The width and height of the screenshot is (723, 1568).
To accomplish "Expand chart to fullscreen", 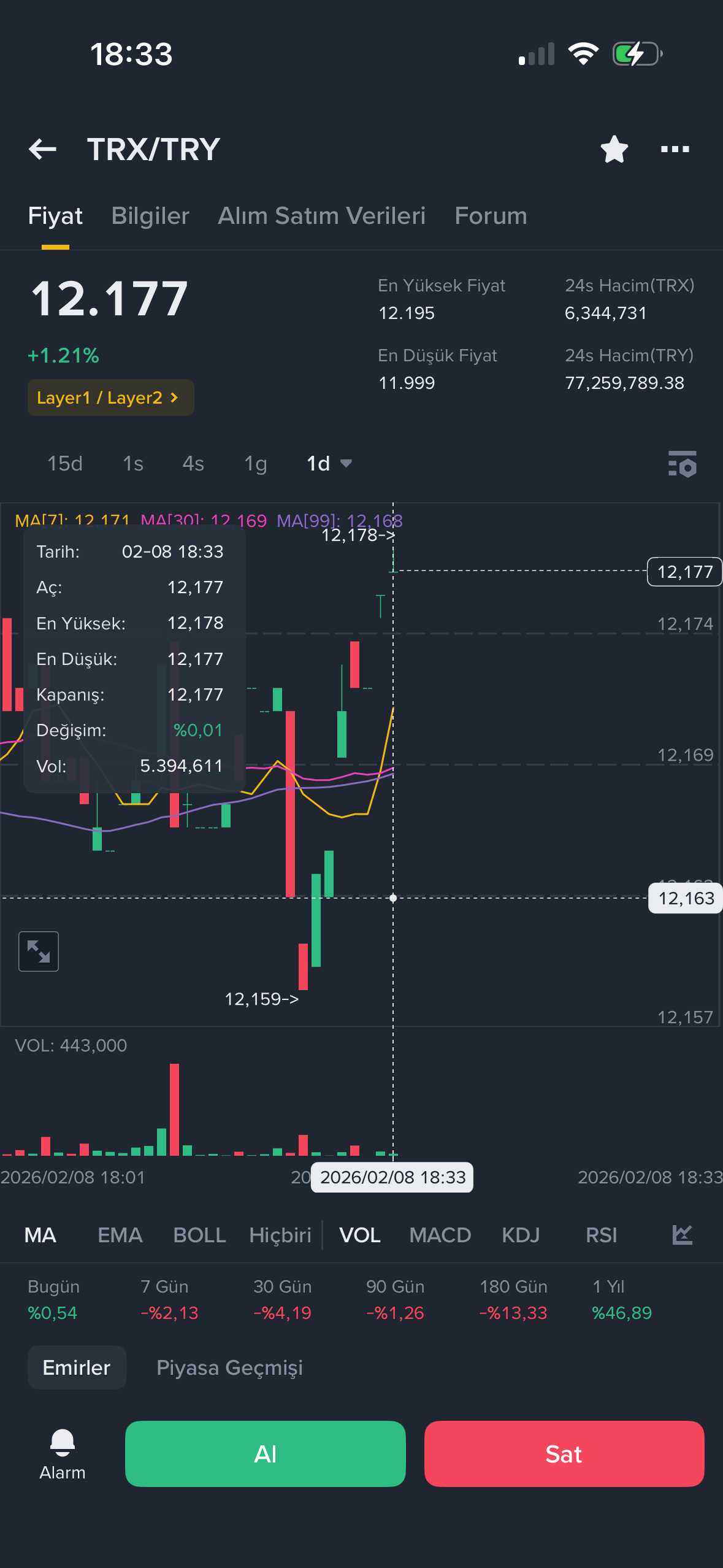I will 39,951.
